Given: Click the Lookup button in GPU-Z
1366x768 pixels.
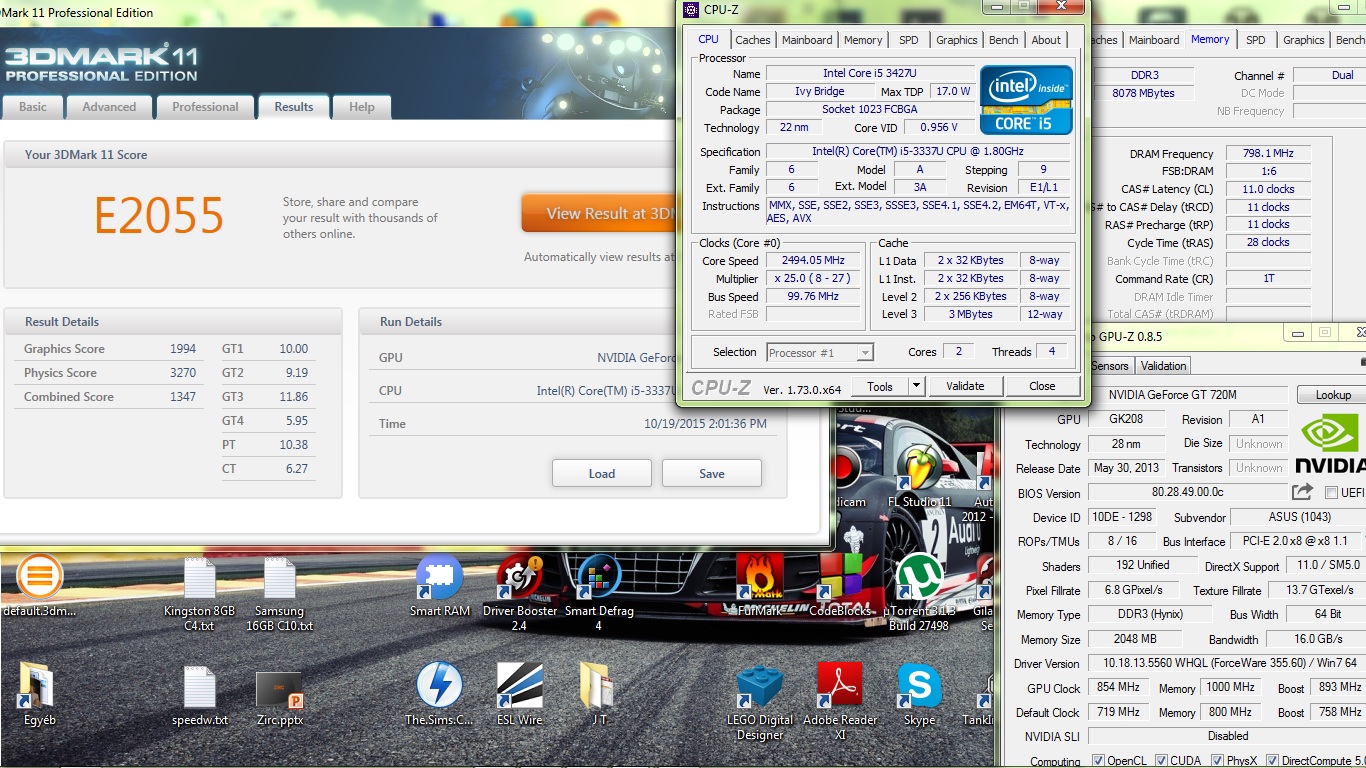Looking at the screenshot, I should pos(1332,395).
